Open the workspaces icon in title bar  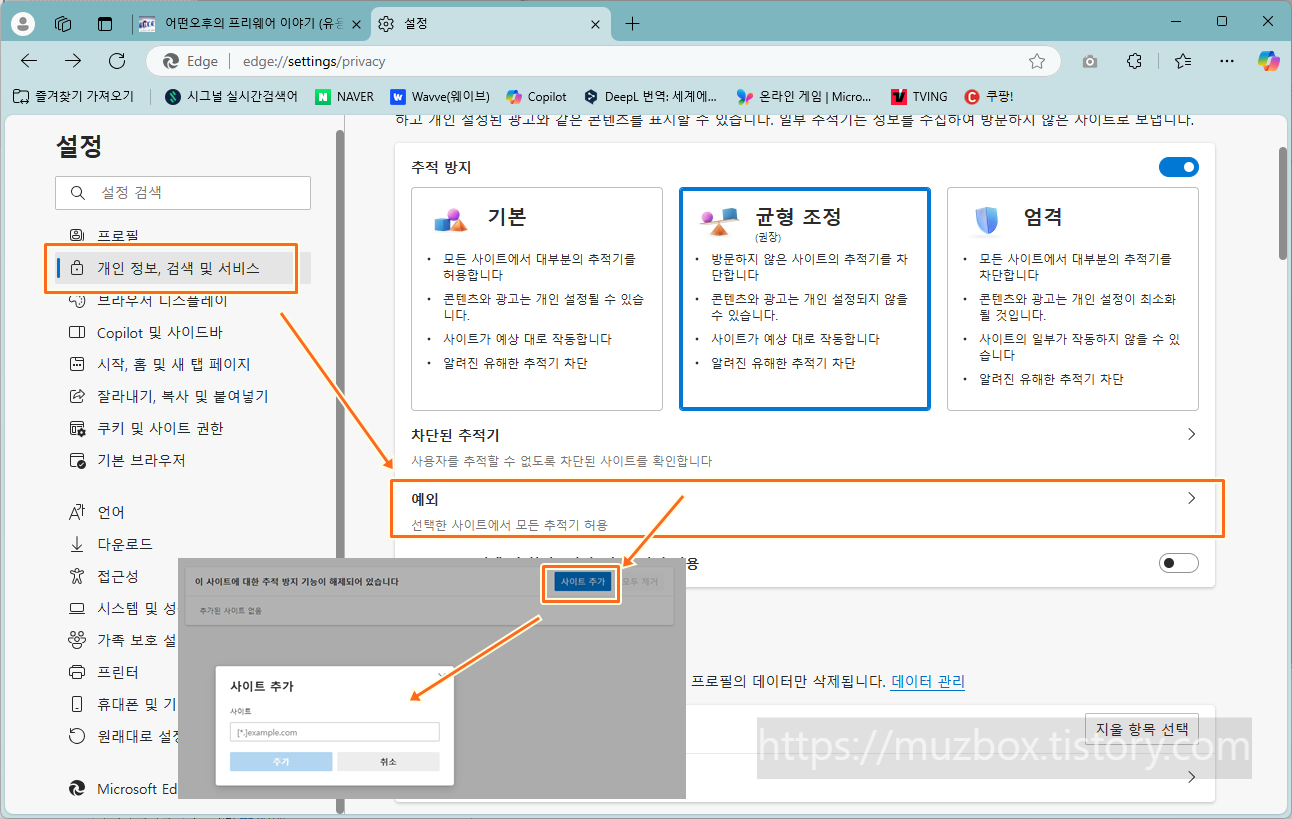(x=63, y=23)
